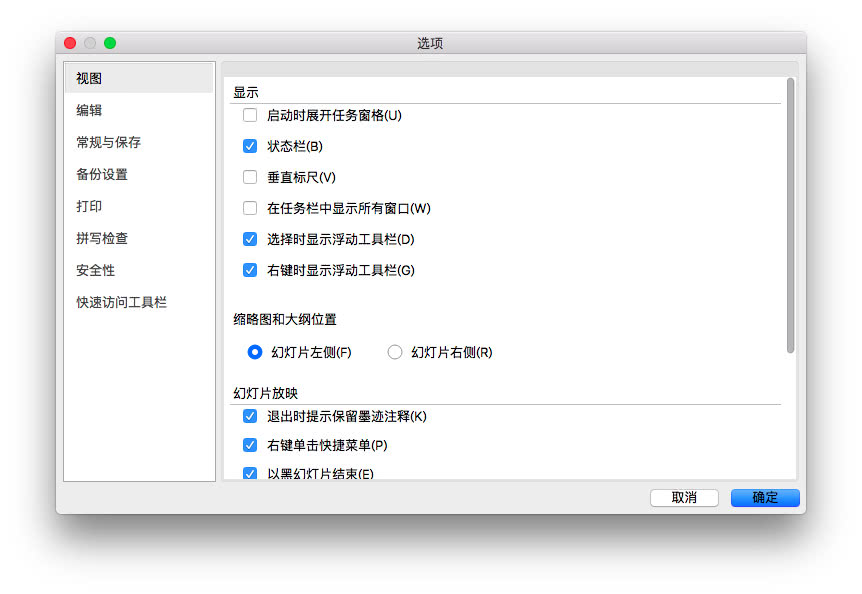Viewport: 862px width, 594px height.
Task: Switch to the 编辑 category
Action: [139, 110]
